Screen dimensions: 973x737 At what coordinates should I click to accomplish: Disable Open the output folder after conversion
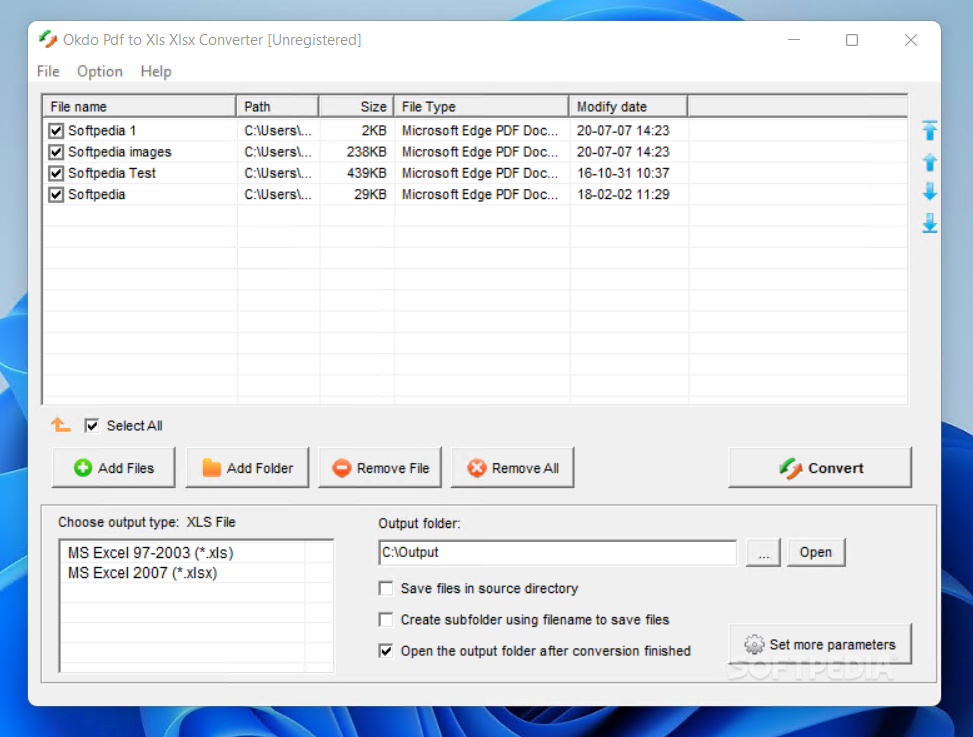(386, 651)
